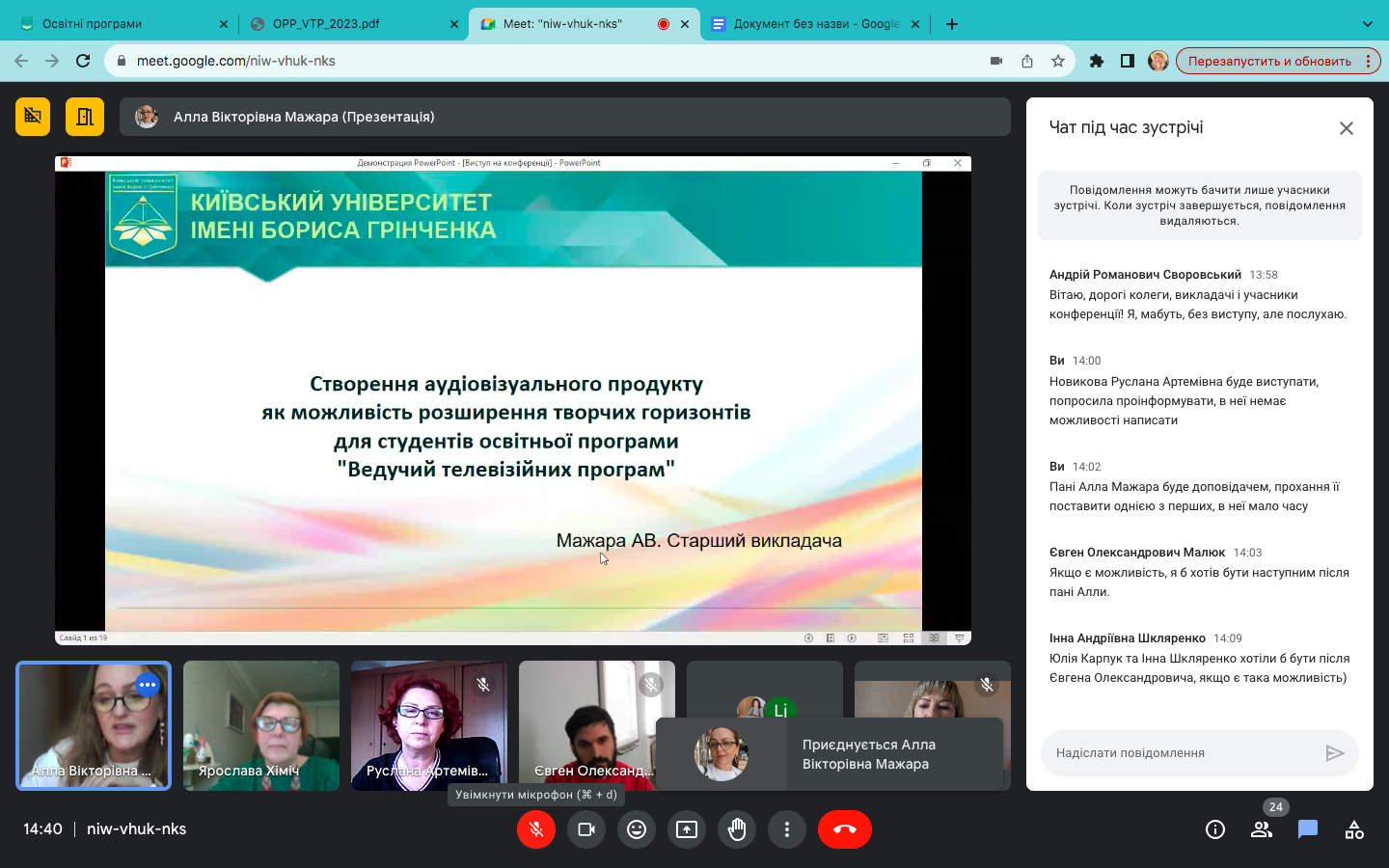The image size is (1389, 868).
Task: Toggle the camera button
Action: click(x=586, y=829)
